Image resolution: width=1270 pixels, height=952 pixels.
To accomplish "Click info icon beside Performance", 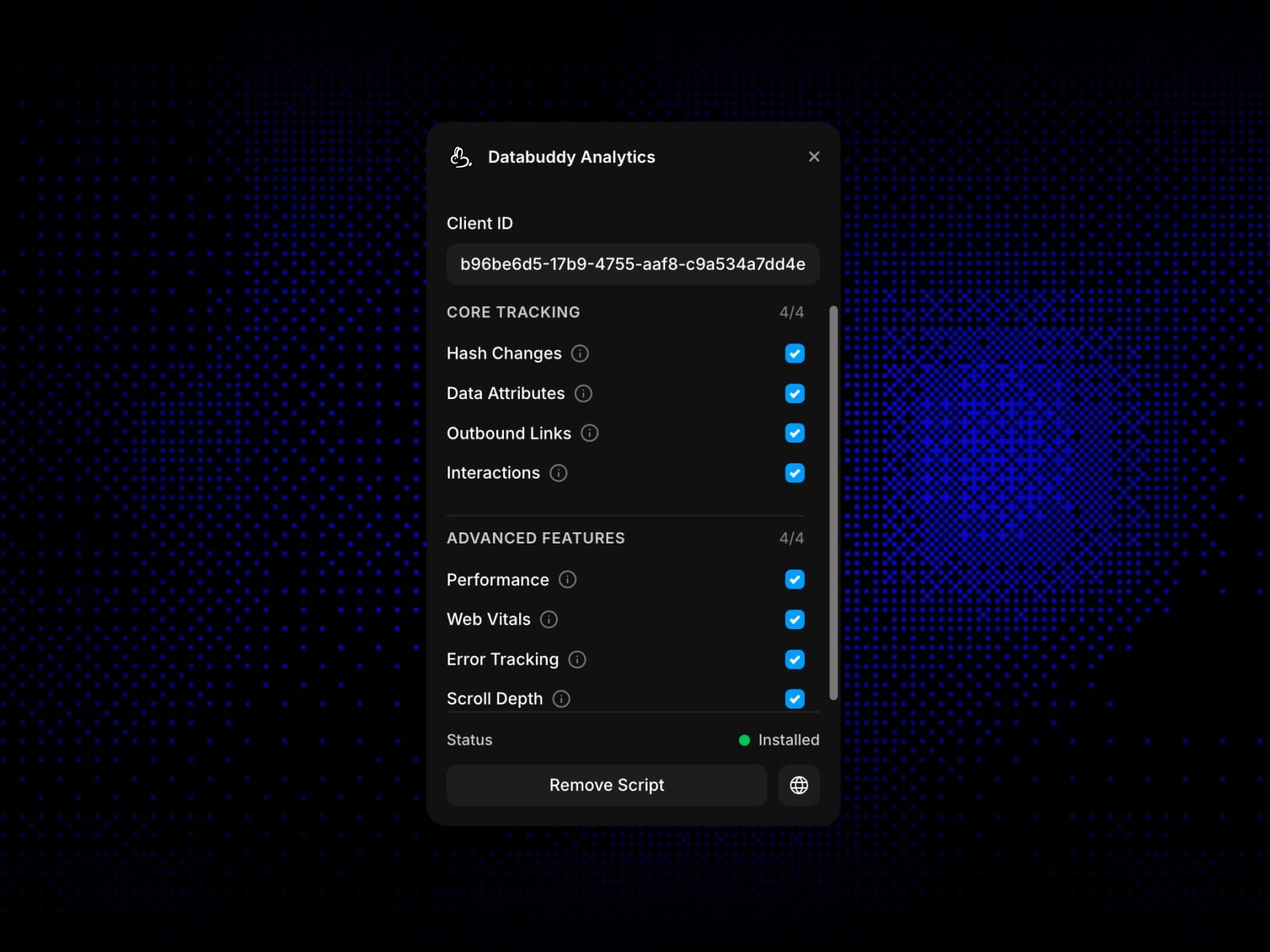I will point(568,580).
